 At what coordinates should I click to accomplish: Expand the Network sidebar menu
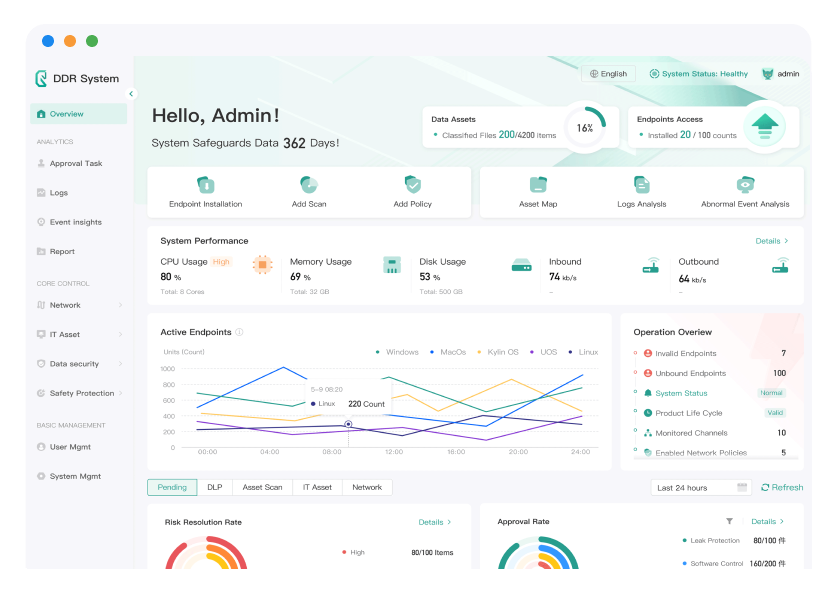(79, 305)
